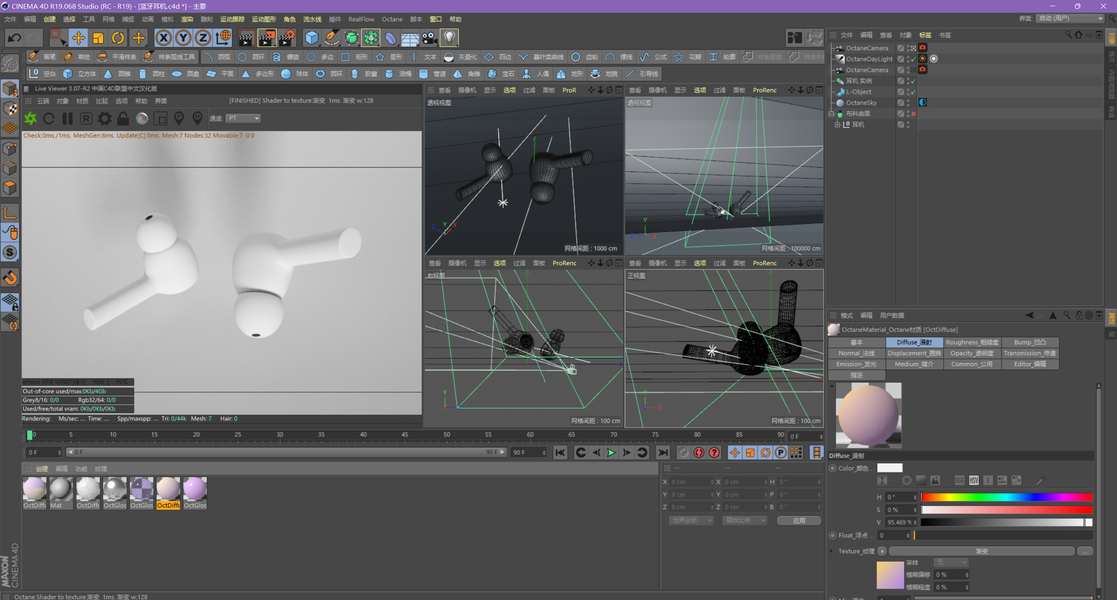Select the L-Object in object manager
This screenshot has width=1117, height=600.
(858, 92)
